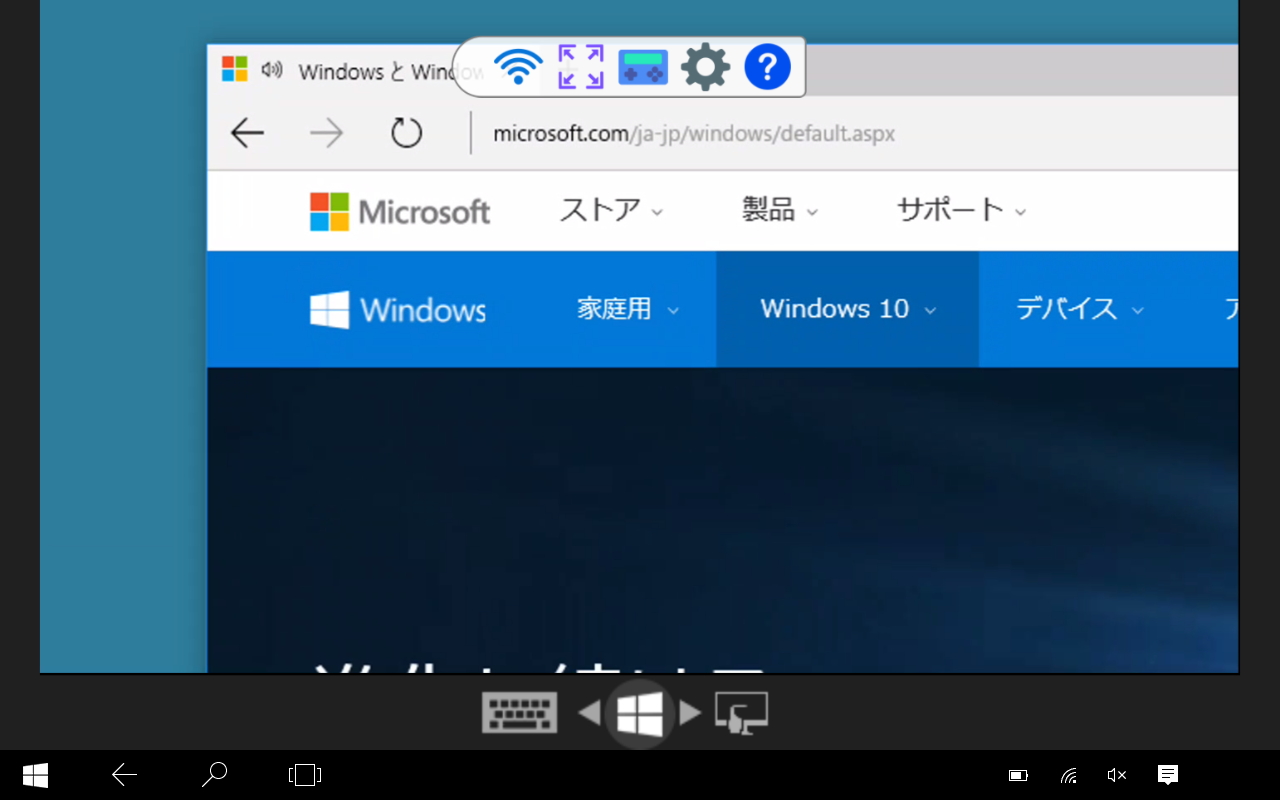
Task: Open the settings gear icon
Action: tap(705, 67)
